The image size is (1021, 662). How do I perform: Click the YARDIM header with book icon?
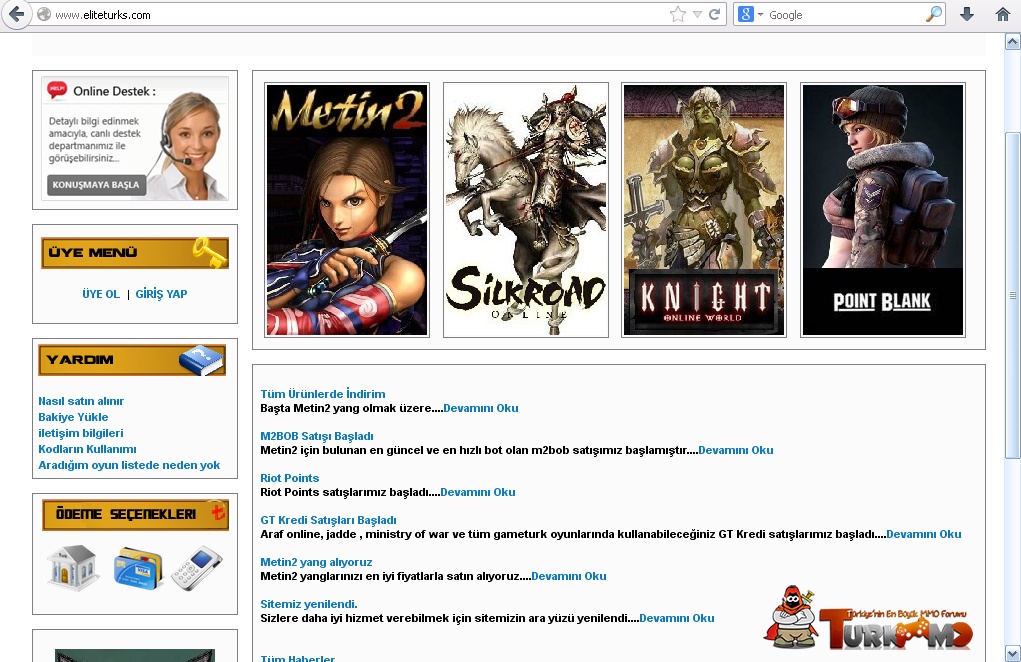[x=132, y=360]
